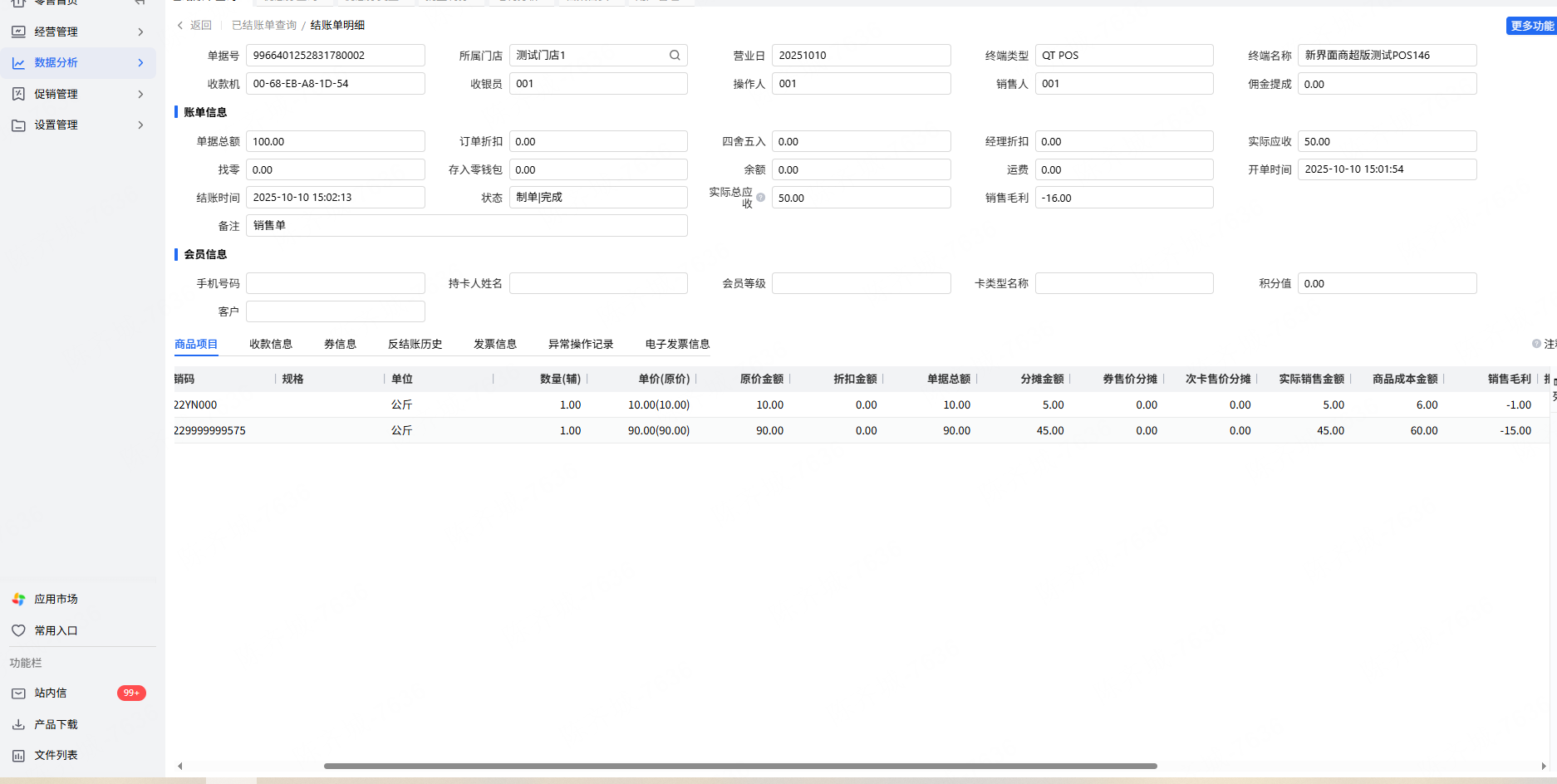The height and width of the screenshot is (784, 1557).
Task: Click the table's scroll-left arrow
Action: (x=180, y=766)
